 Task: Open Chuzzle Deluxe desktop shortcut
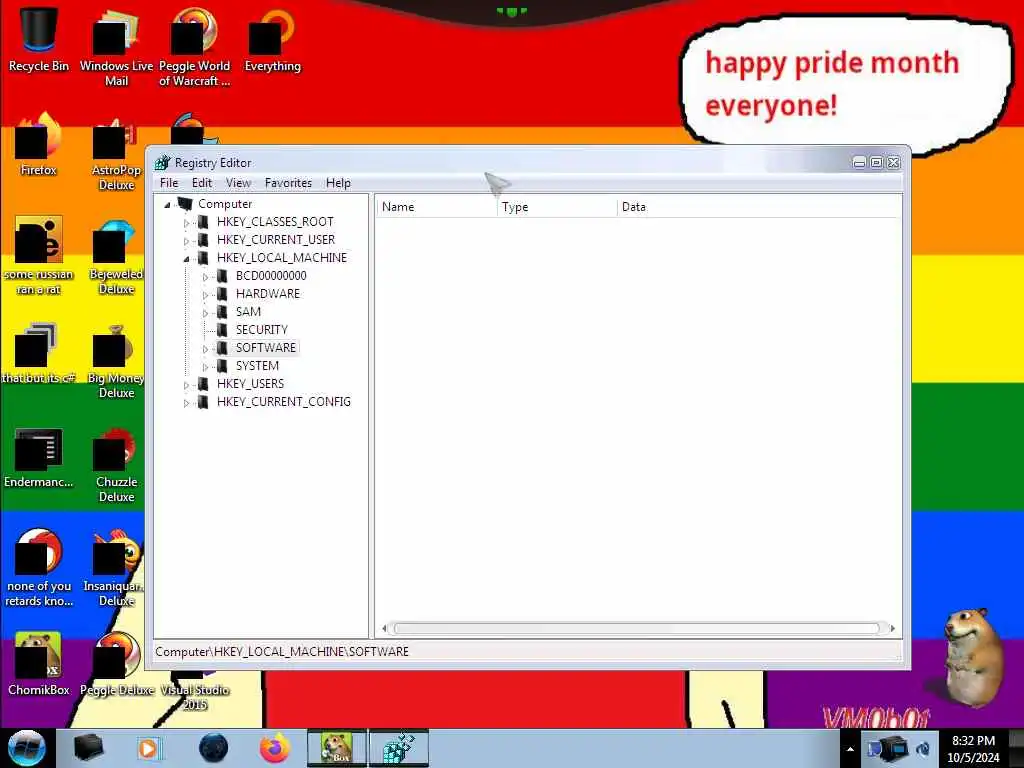point(116,464)
